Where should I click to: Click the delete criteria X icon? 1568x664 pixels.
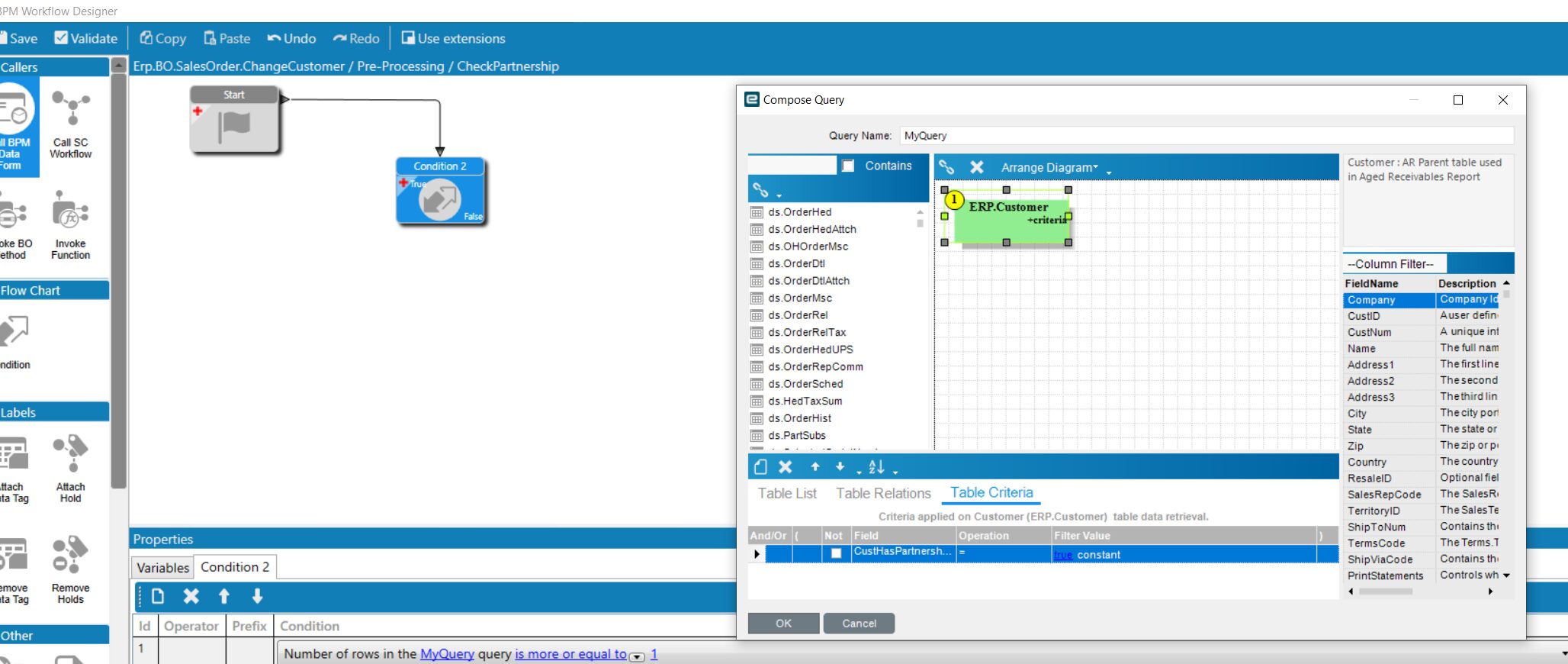(x=786, y=467)
